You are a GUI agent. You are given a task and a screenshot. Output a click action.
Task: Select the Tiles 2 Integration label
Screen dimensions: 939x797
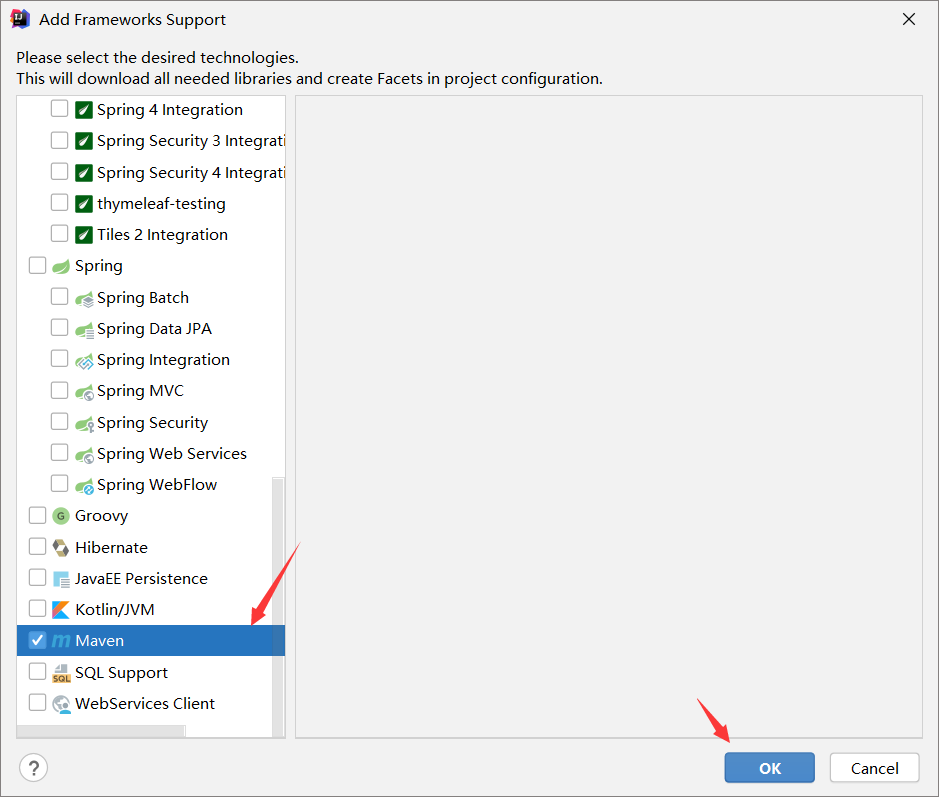tap(162, 235)
